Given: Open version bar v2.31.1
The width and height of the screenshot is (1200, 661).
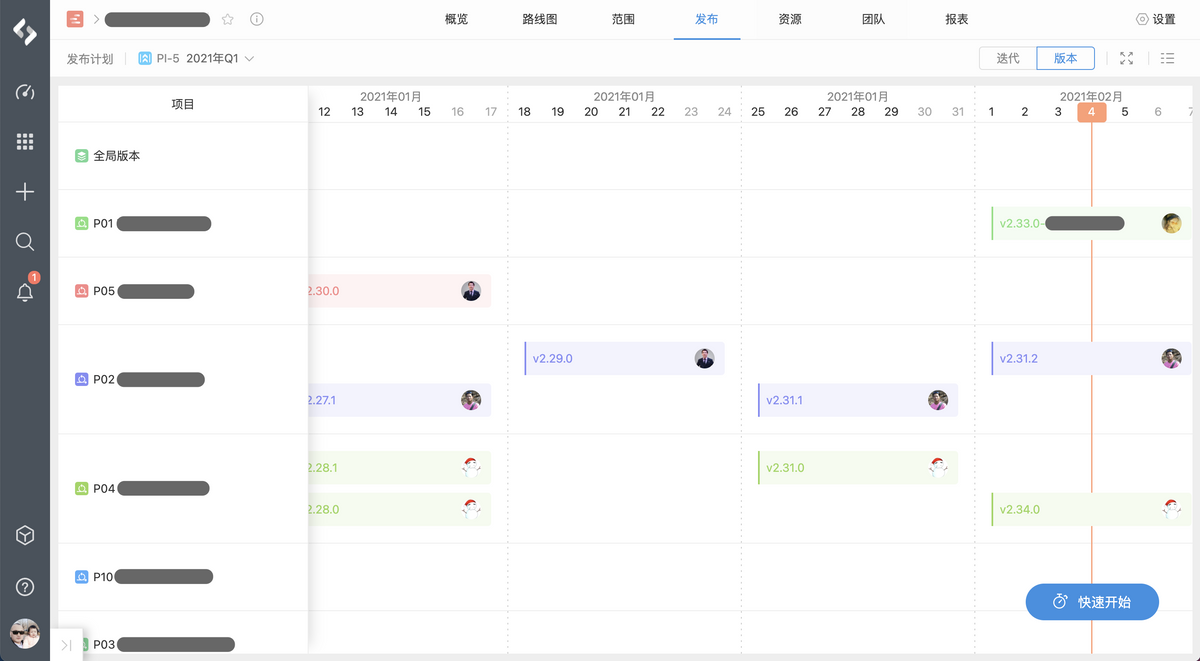Looking at the screenshot, I should pyautogui.click(x=858, y=400).
